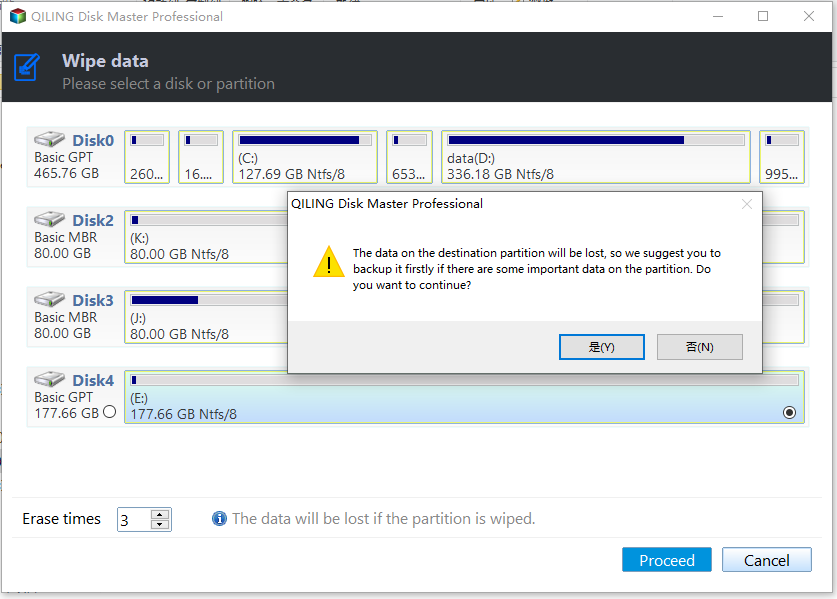The image size is (837, 599).
Task: Select the 653... partition on Disk0
Action: (409, 157)
